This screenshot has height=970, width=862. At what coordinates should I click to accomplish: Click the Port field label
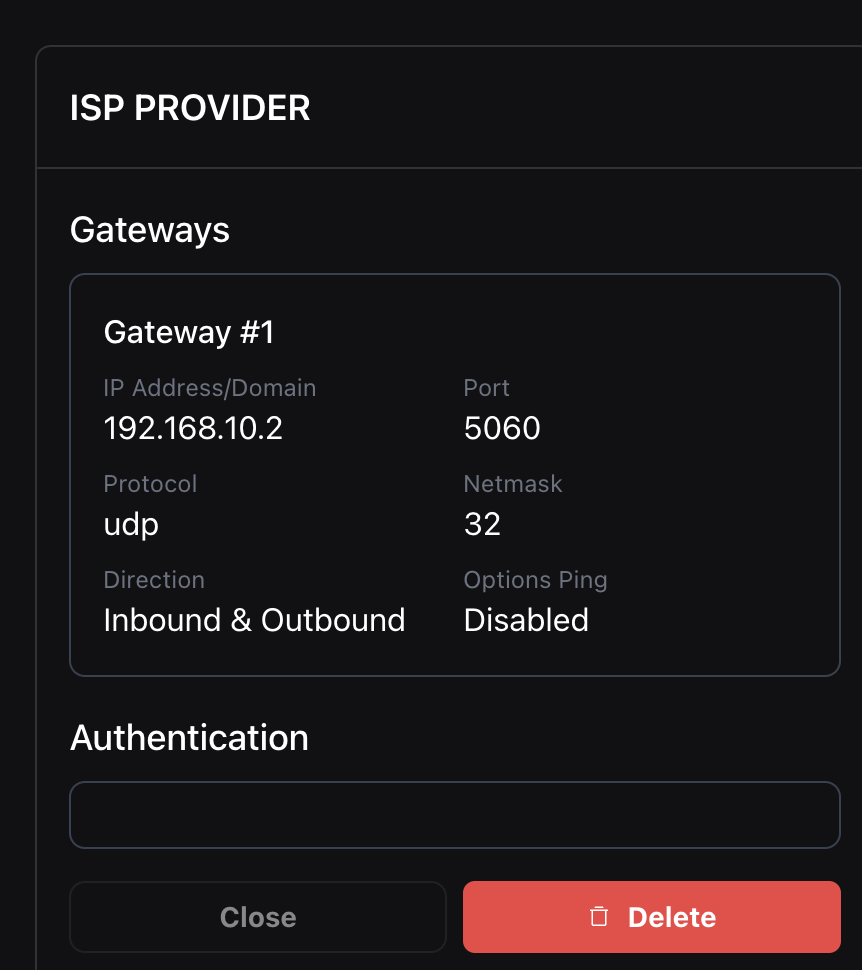tap(487, 388)
